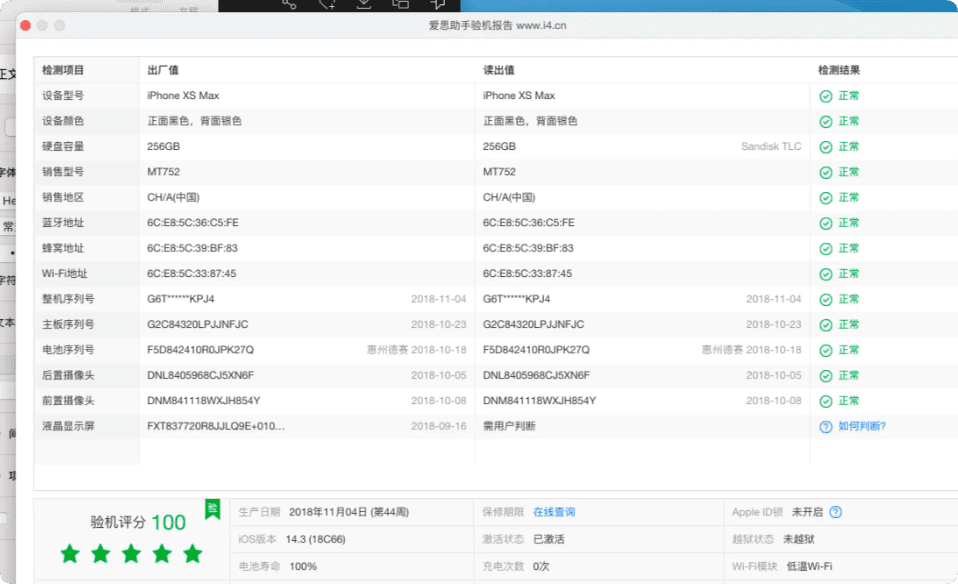
Task: Close the 爱思助手验机报告 window
Action: [26, 25]
